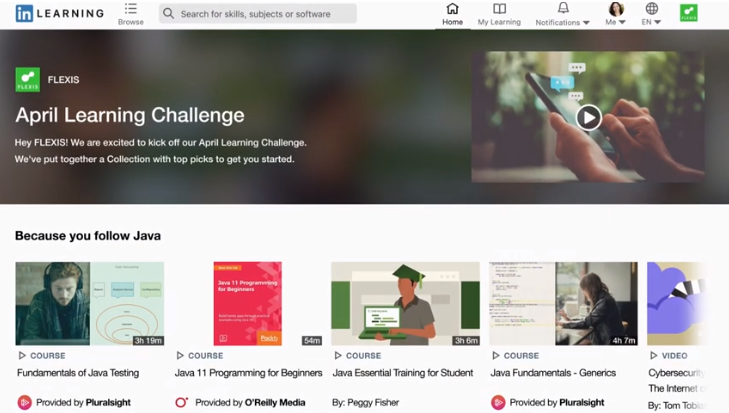Image resolution: width=729 pixels, height=413 pixels.
Task: Click the search magnifier icon
Action: point(168,13)
